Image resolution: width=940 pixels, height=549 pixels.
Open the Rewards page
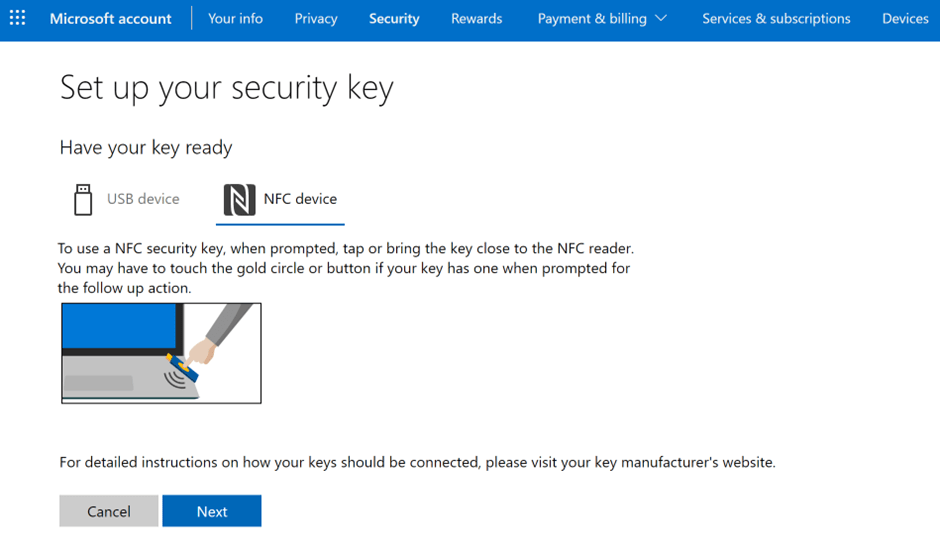pos(476,18)
